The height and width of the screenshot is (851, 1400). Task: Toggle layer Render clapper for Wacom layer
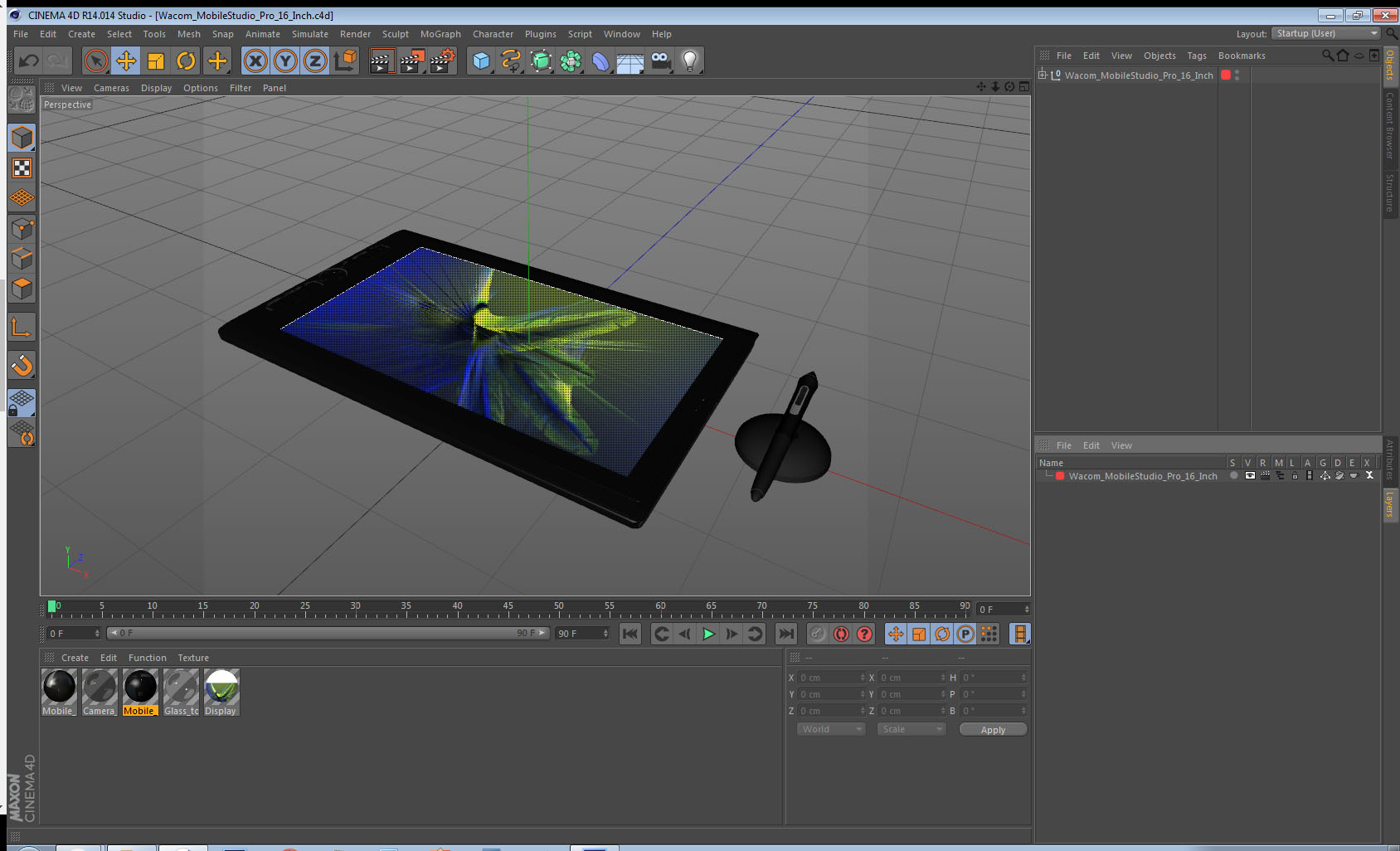[1265, 476]
